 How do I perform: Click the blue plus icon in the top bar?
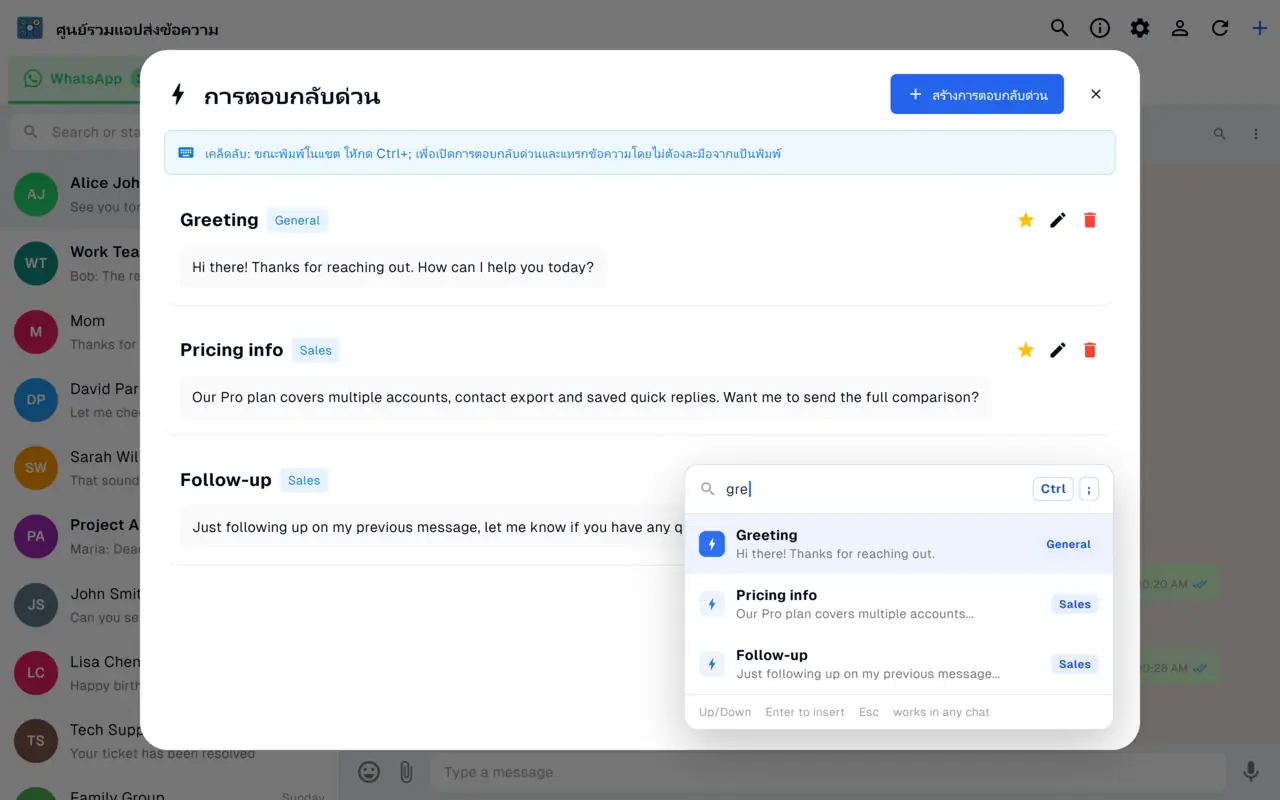tap(1260, 28)
